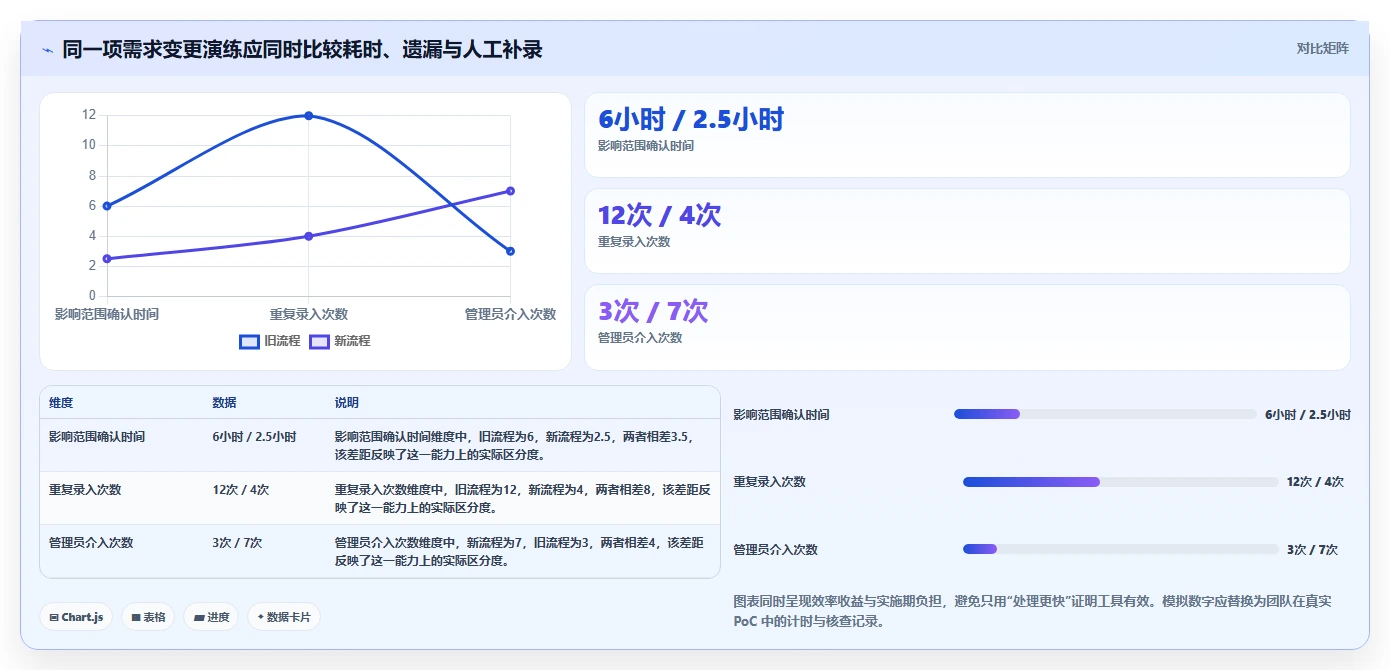Select the 进度 tag chip
1390x670 pixels.
[x=211, y=617]
